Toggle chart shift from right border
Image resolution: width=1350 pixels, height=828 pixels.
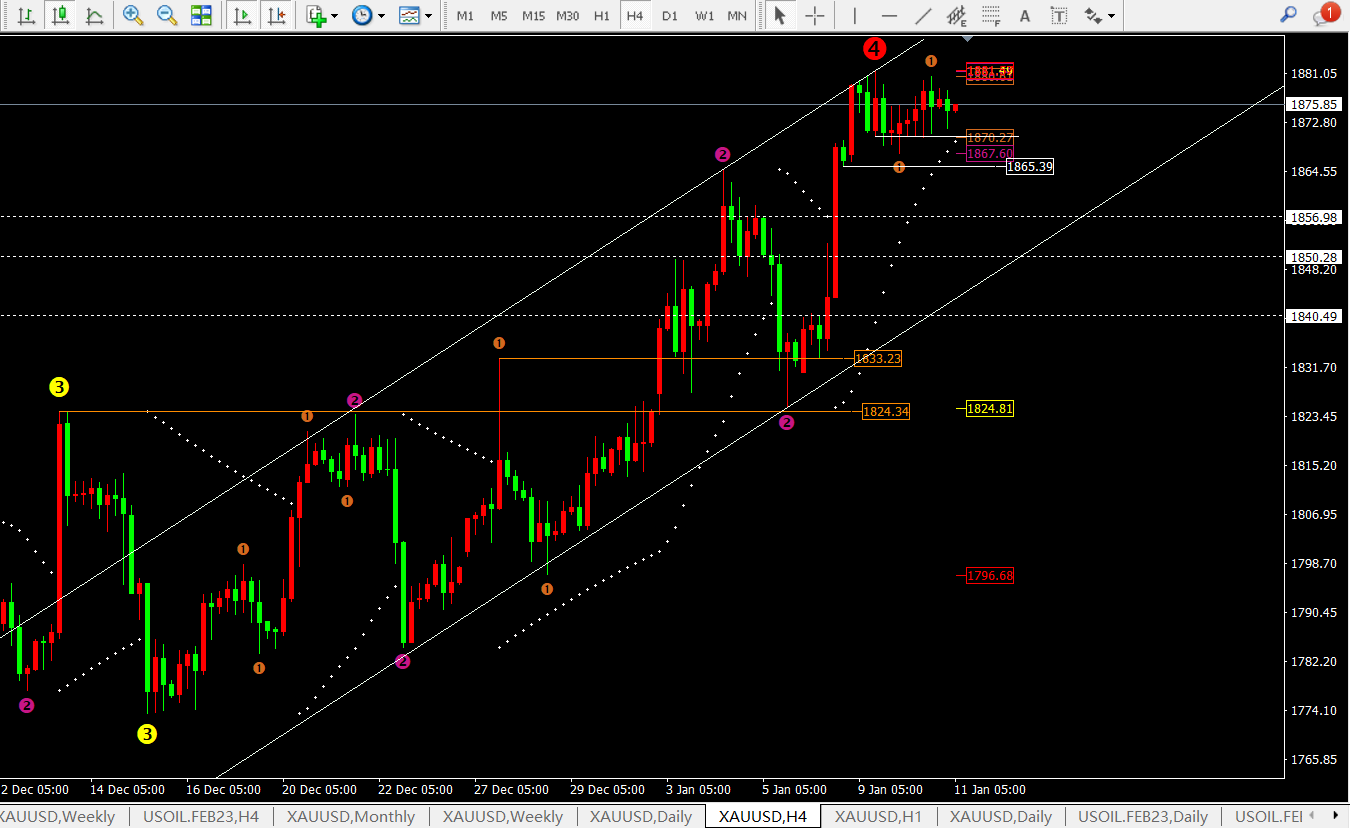coord(278,15)
